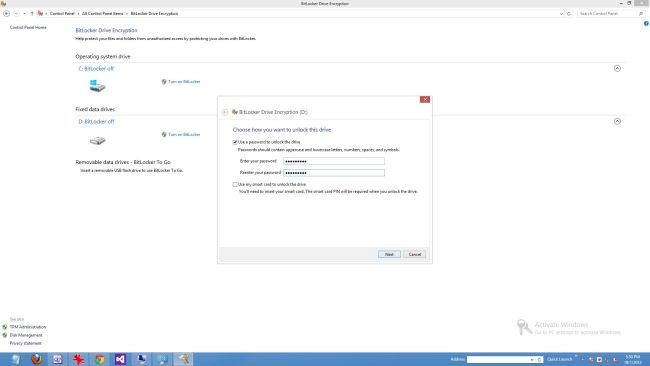Click the BitLocker keys taskbar icon

(x=183, y=359)
